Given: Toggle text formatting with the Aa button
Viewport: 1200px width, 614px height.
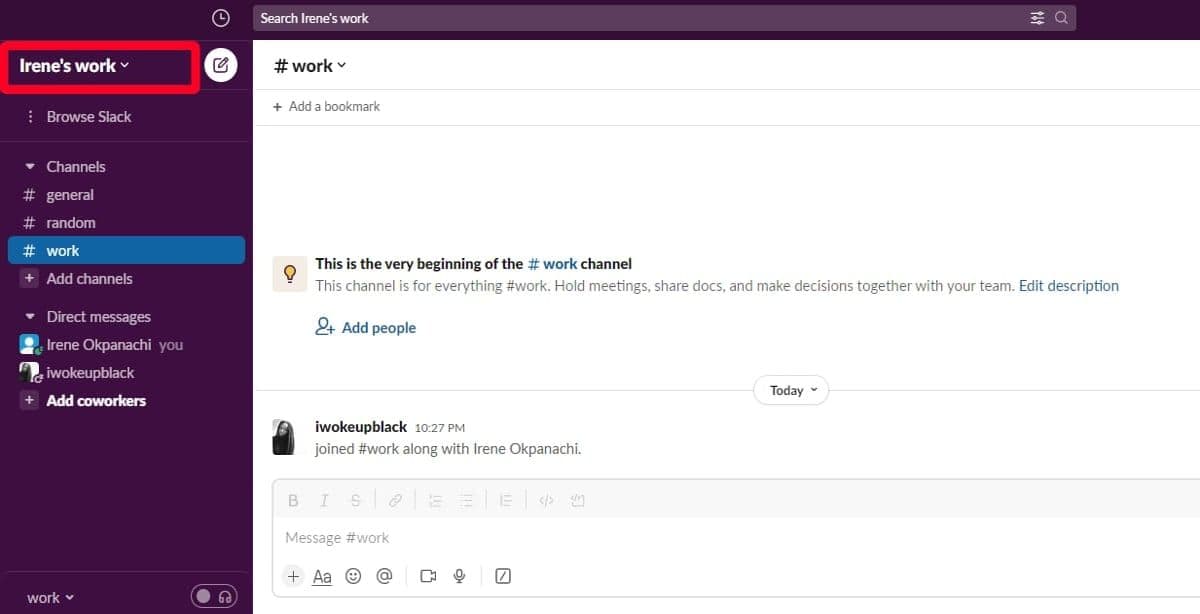Looking at the screenshot, I should (x=322, y=576).
